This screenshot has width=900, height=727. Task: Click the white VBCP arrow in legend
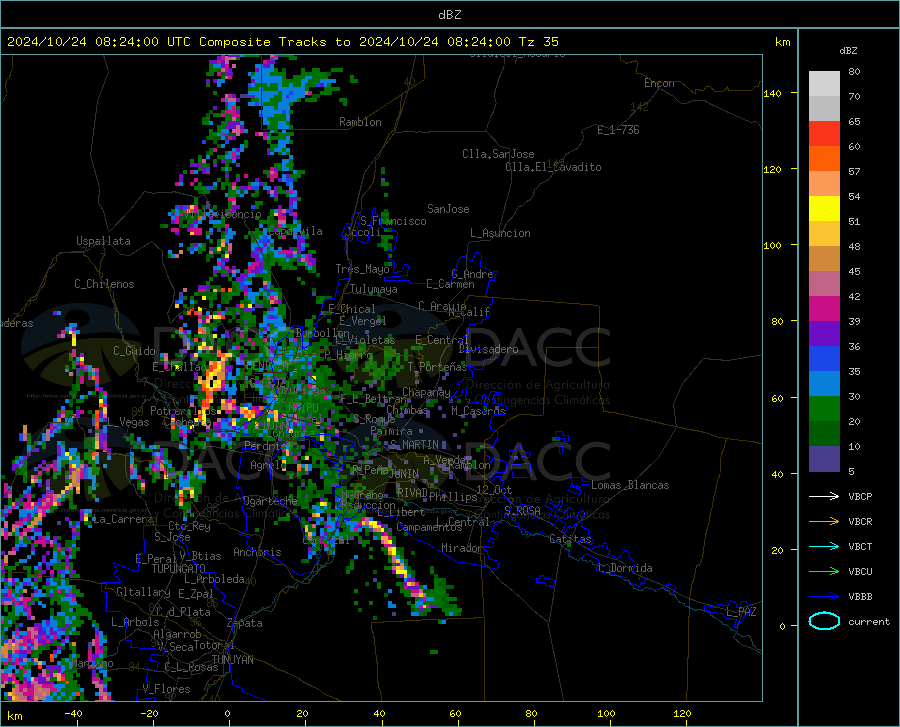point(824,496)
